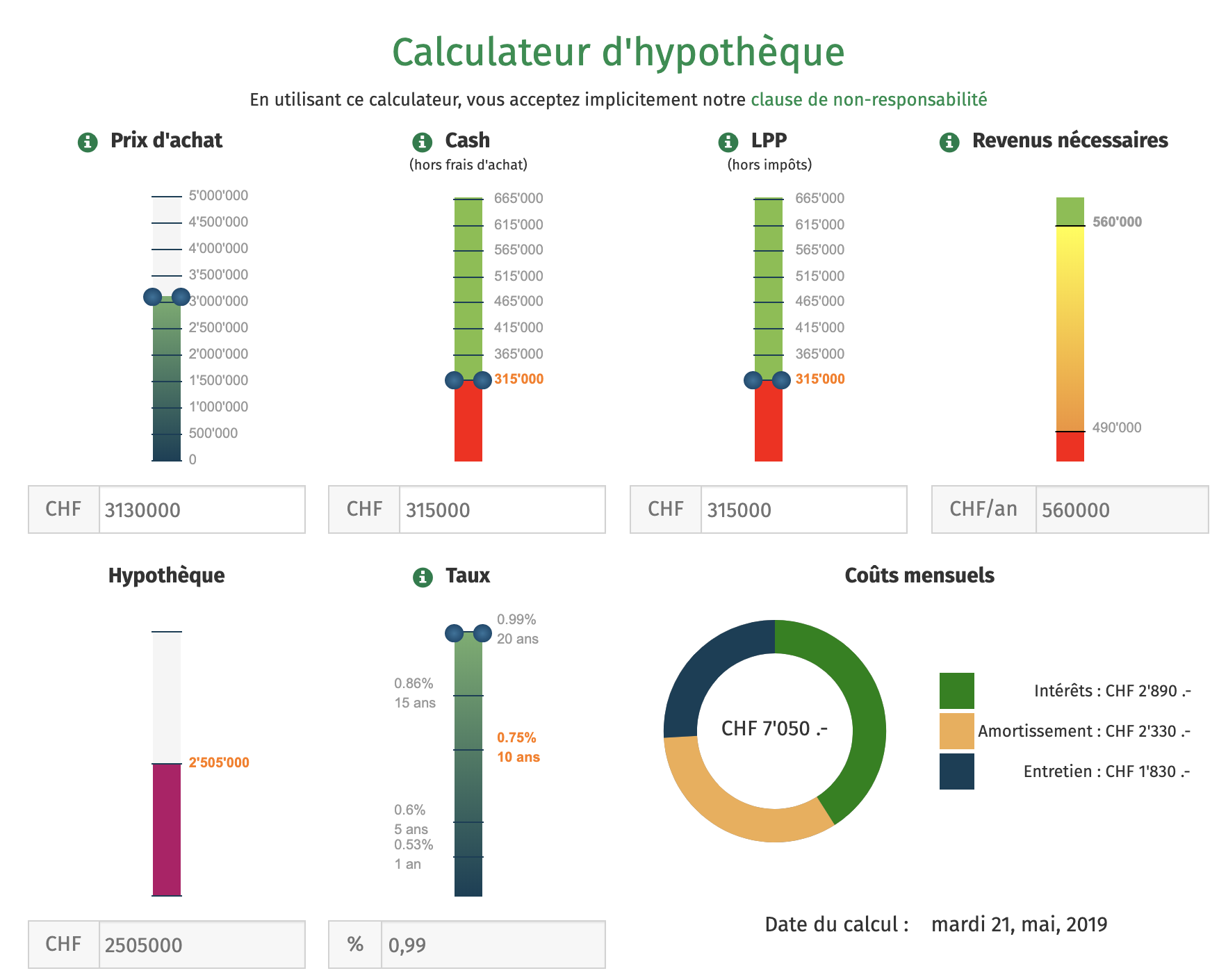Viewport: 1219px width, 980px height.
Task: Select the orange Amortissement legend swatch
Action: click(x=956, y=731)
